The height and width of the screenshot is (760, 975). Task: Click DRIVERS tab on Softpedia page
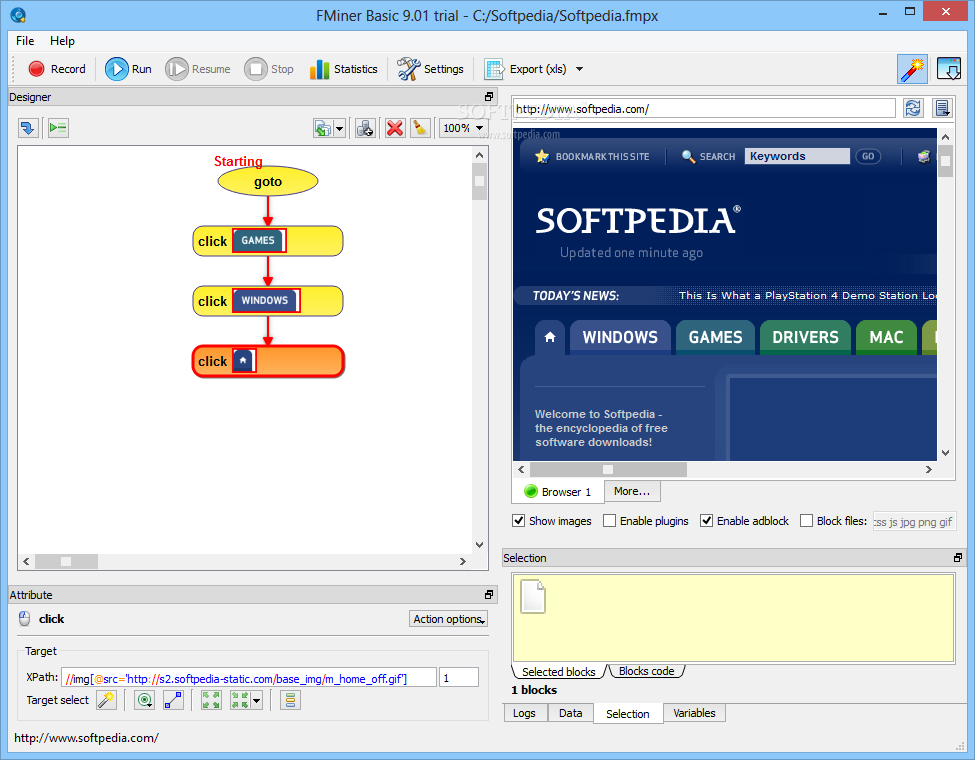tap(805, 337)
